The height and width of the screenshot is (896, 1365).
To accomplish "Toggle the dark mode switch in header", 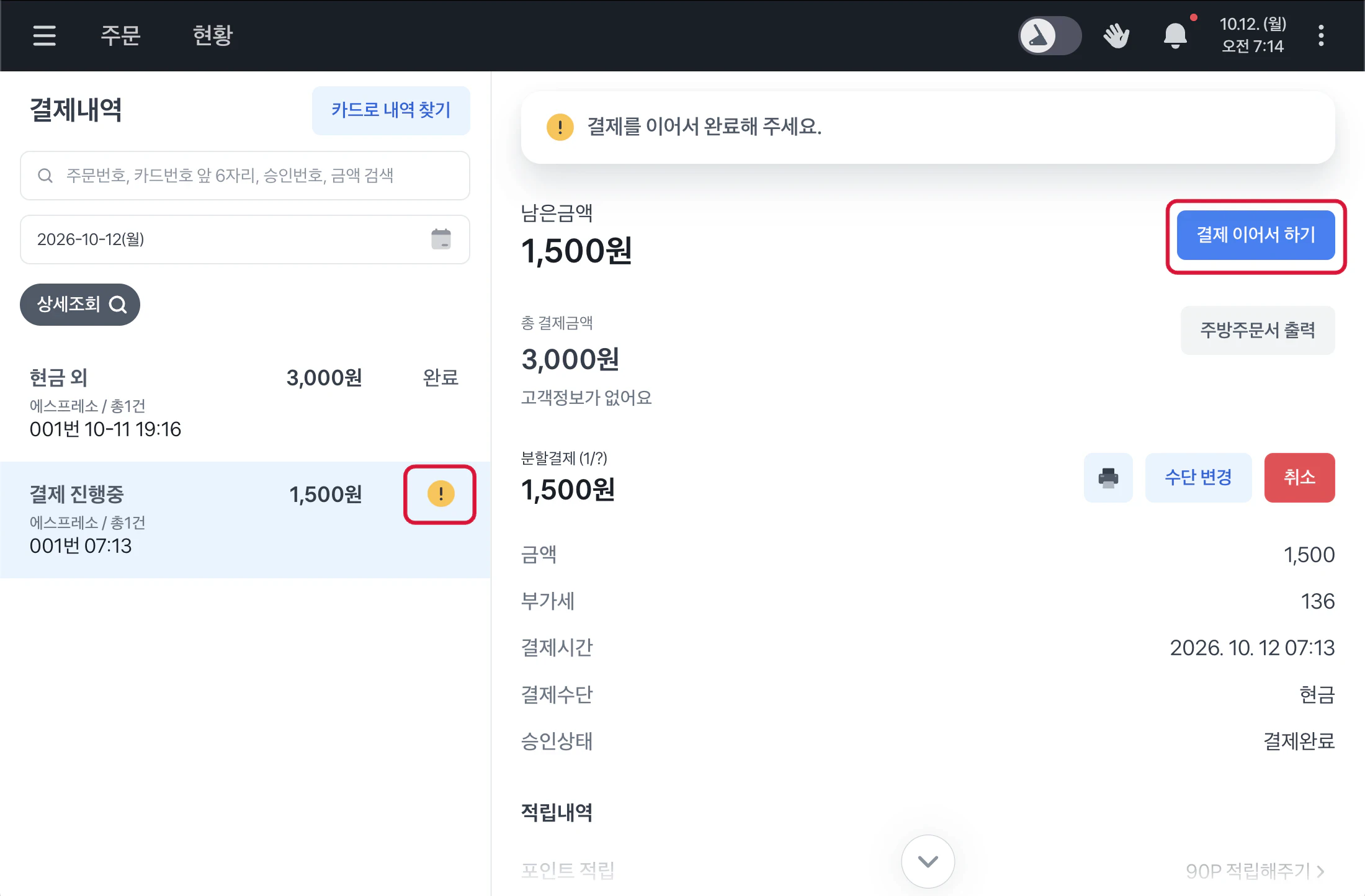I will pos(1050,35).
